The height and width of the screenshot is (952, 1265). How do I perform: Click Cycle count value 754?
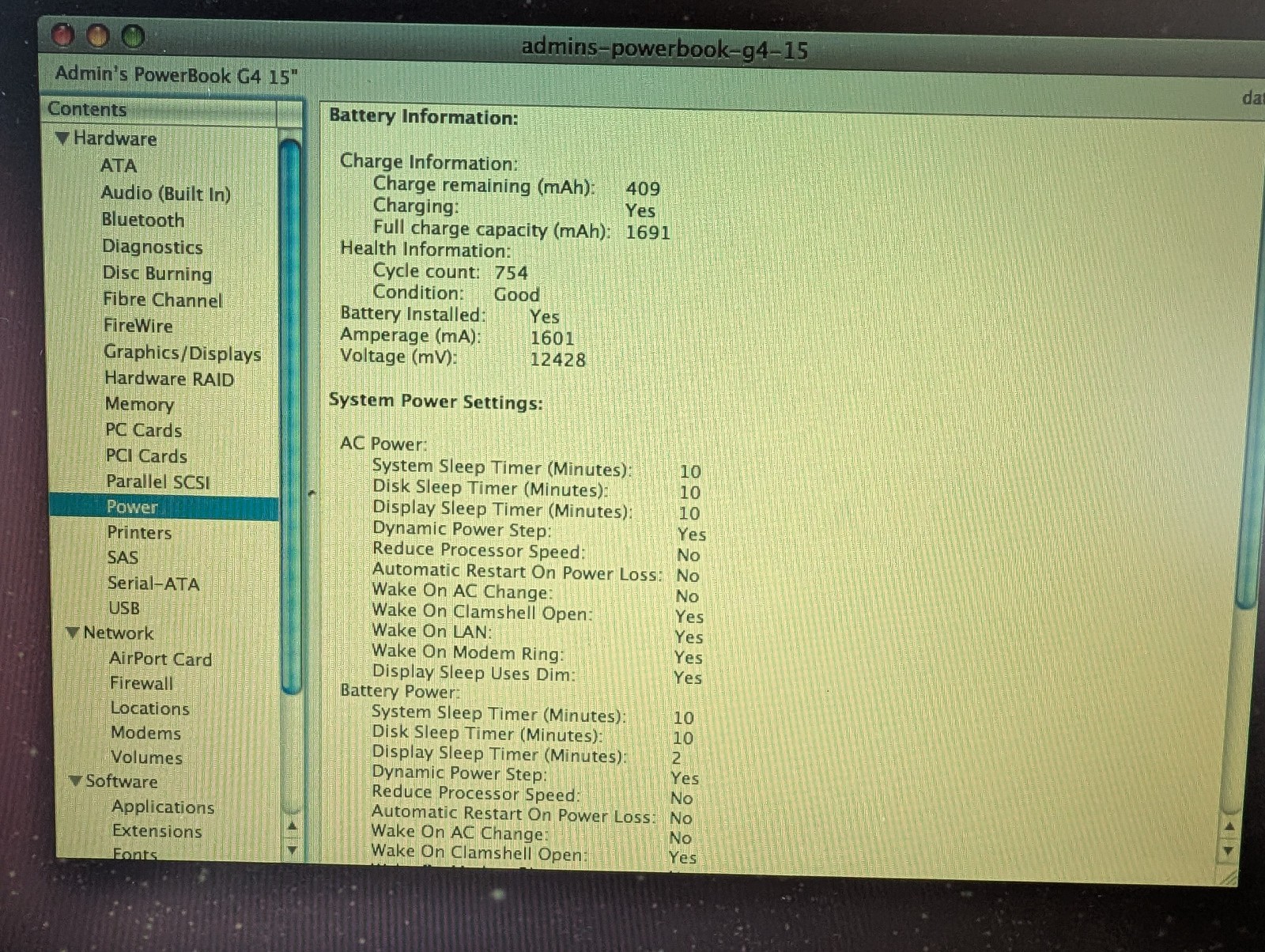click(x=511, y=273)
